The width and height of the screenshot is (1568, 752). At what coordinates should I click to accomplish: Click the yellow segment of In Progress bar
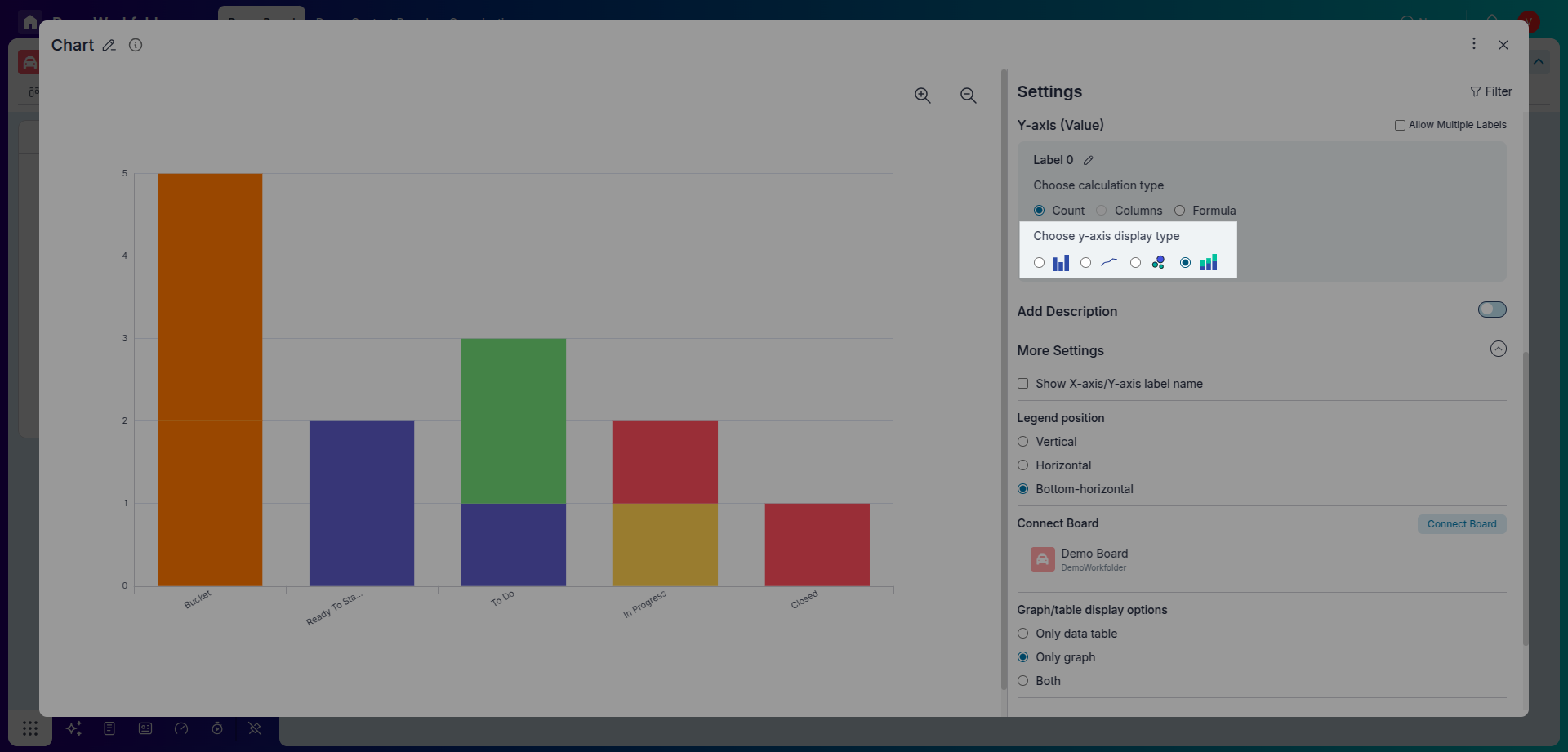(x=666, y=545)
